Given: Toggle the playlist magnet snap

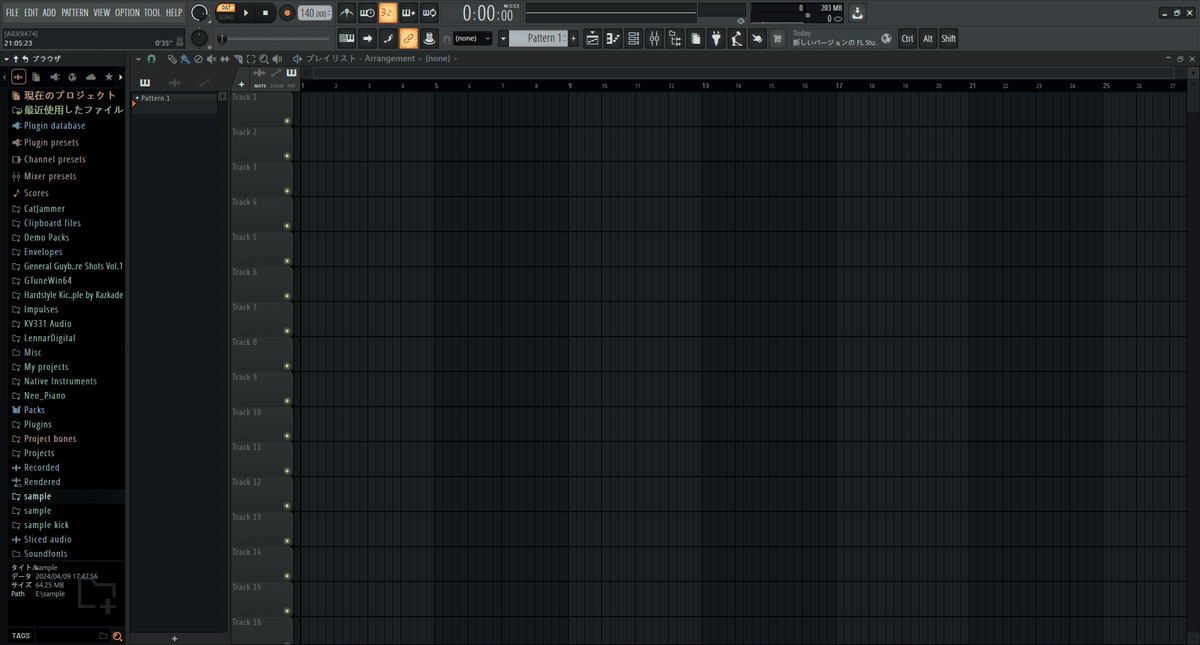Looking at the screenshot, I should 151,59.
